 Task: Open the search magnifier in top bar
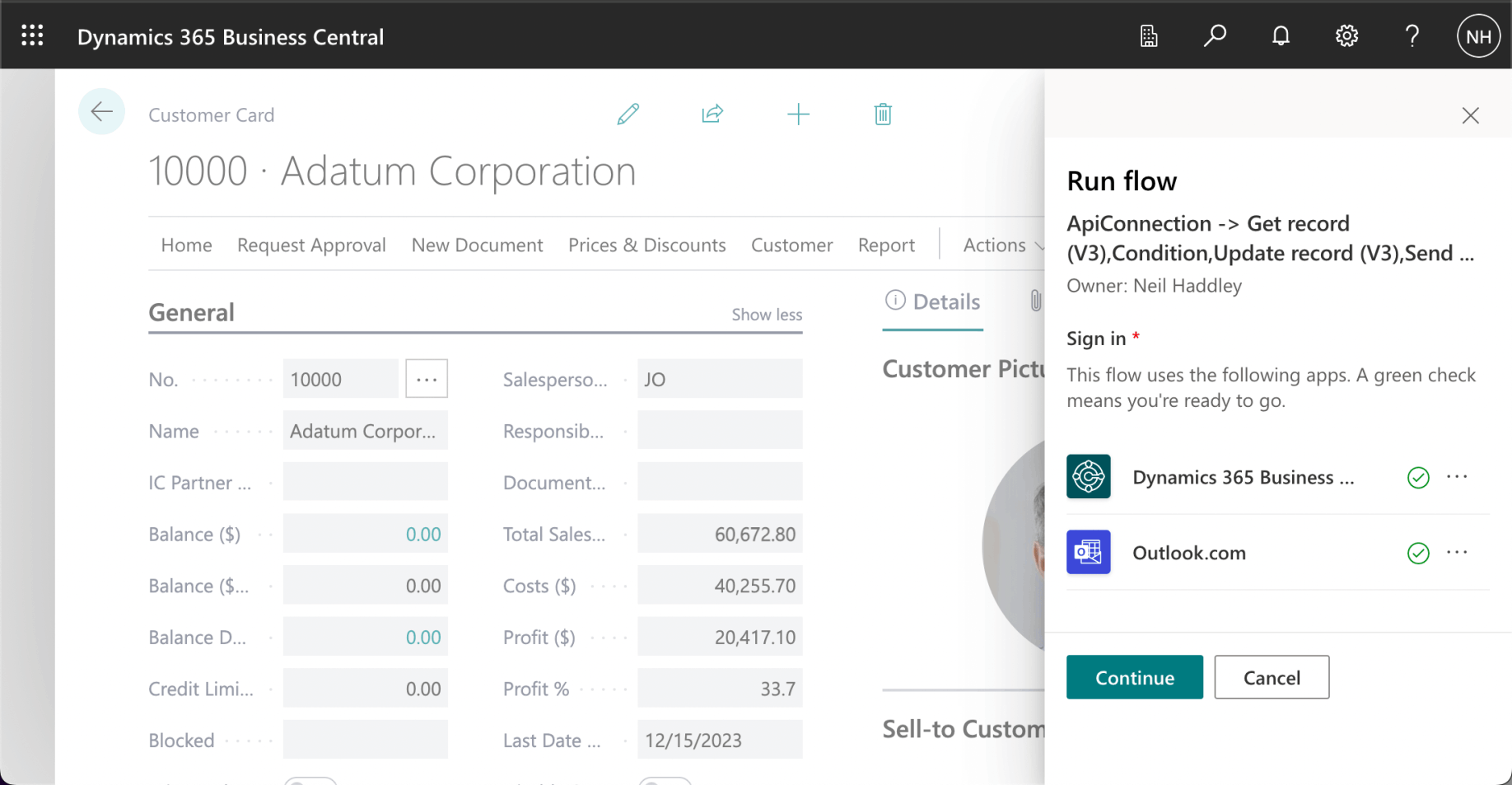pyautogui.click(x=1215, y=36)
